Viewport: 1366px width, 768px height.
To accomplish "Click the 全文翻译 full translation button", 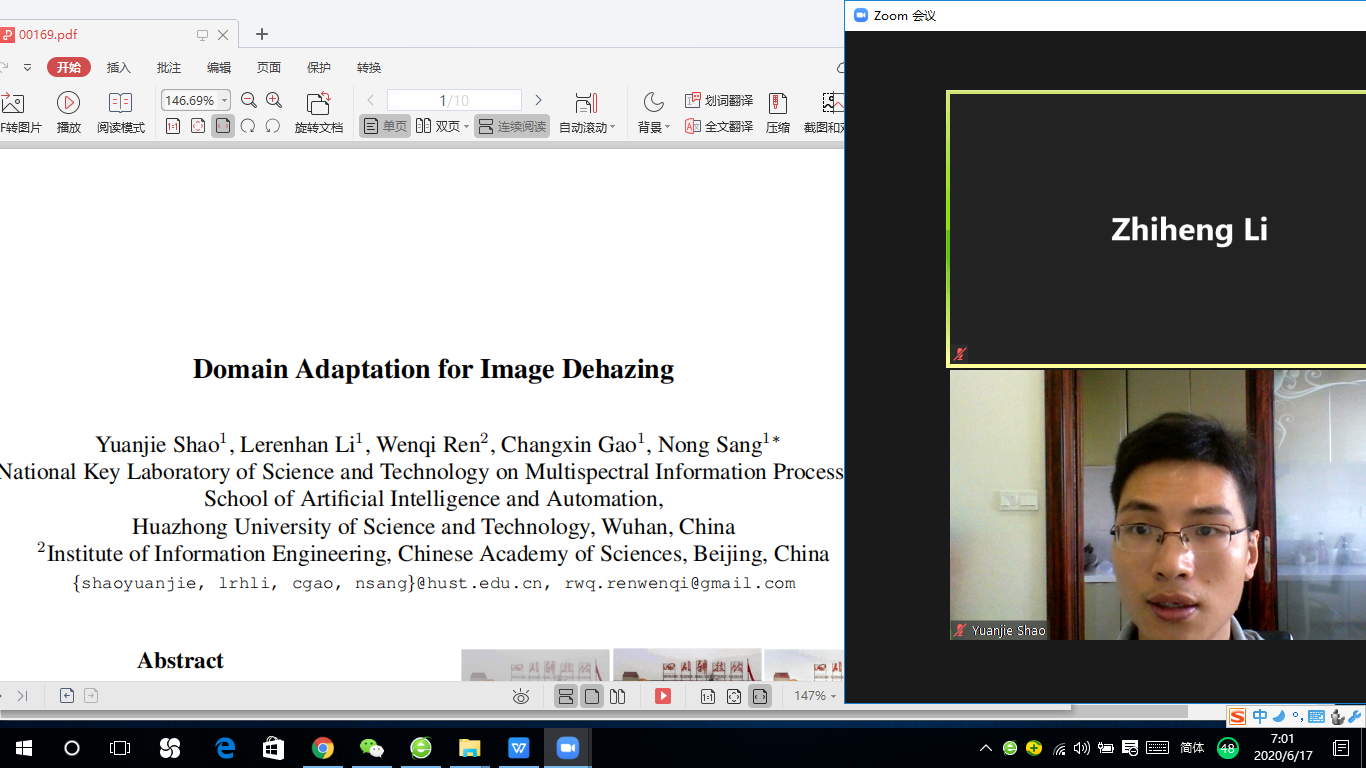I will tap(719, 127).
